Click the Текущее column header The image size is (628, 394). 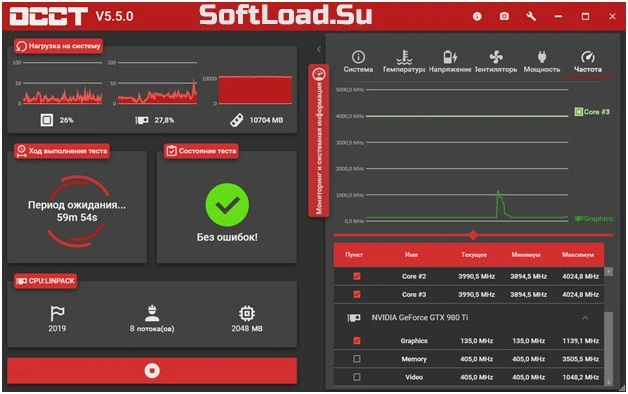(x=474, y=255)
